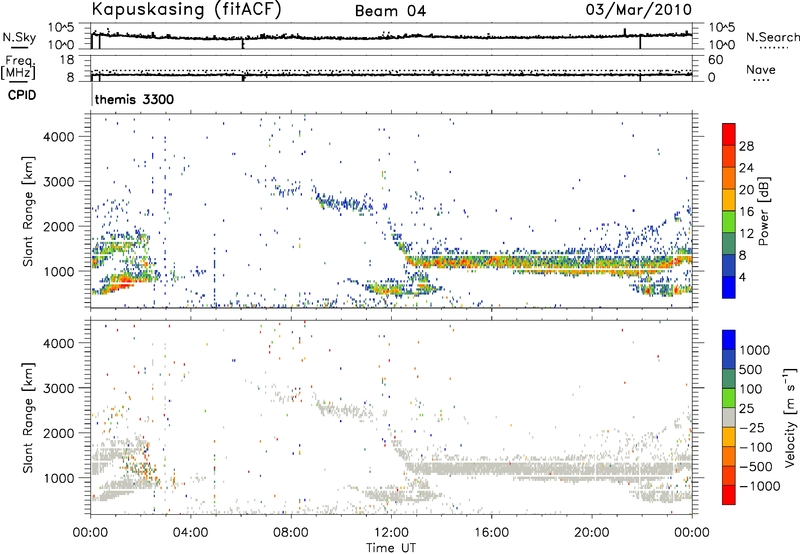Click the 'Beam 04' label
800x554 pixels.
click(390, 11)
